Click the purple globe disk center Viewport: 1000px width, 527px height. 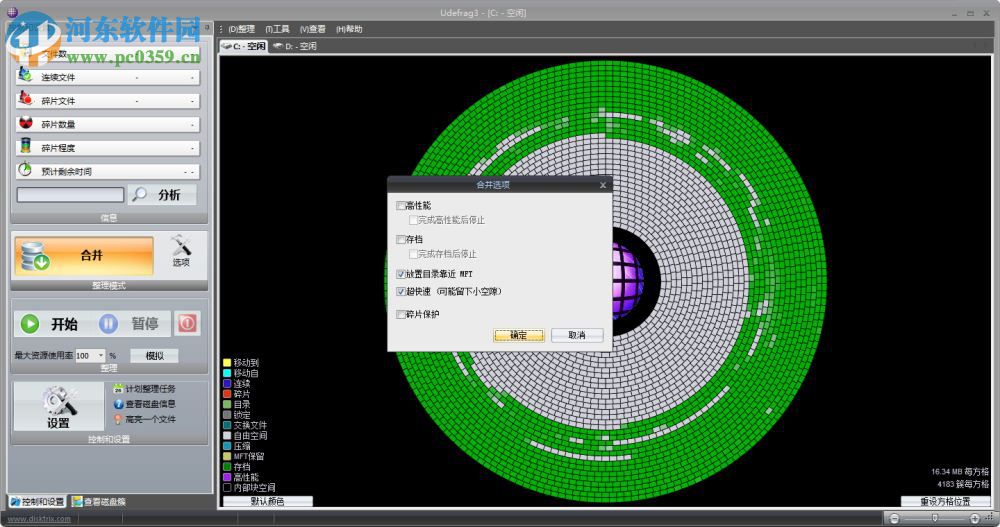click(x=627, y=281)
